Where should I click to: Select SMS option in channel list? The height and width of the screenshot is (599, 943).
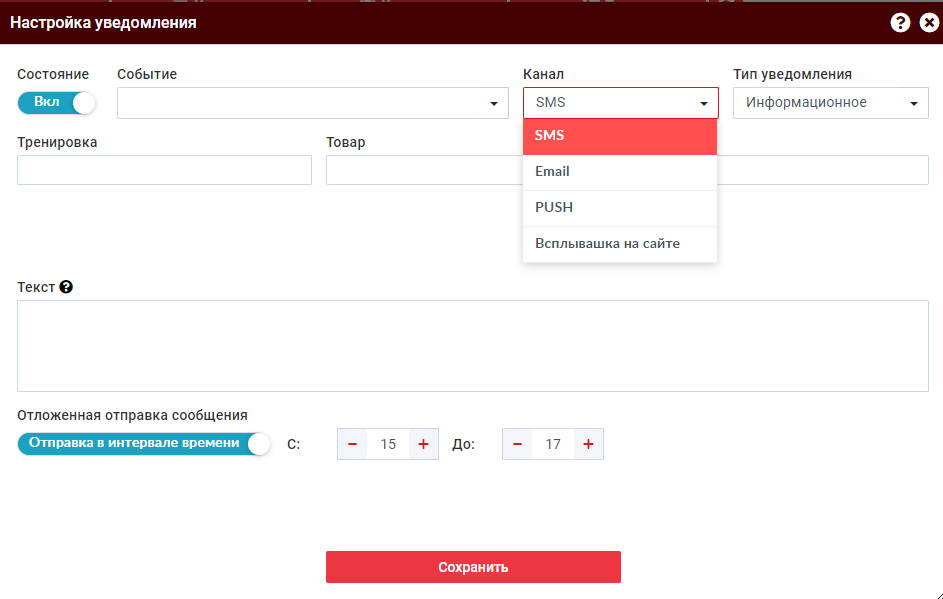[x=620, y=136]
